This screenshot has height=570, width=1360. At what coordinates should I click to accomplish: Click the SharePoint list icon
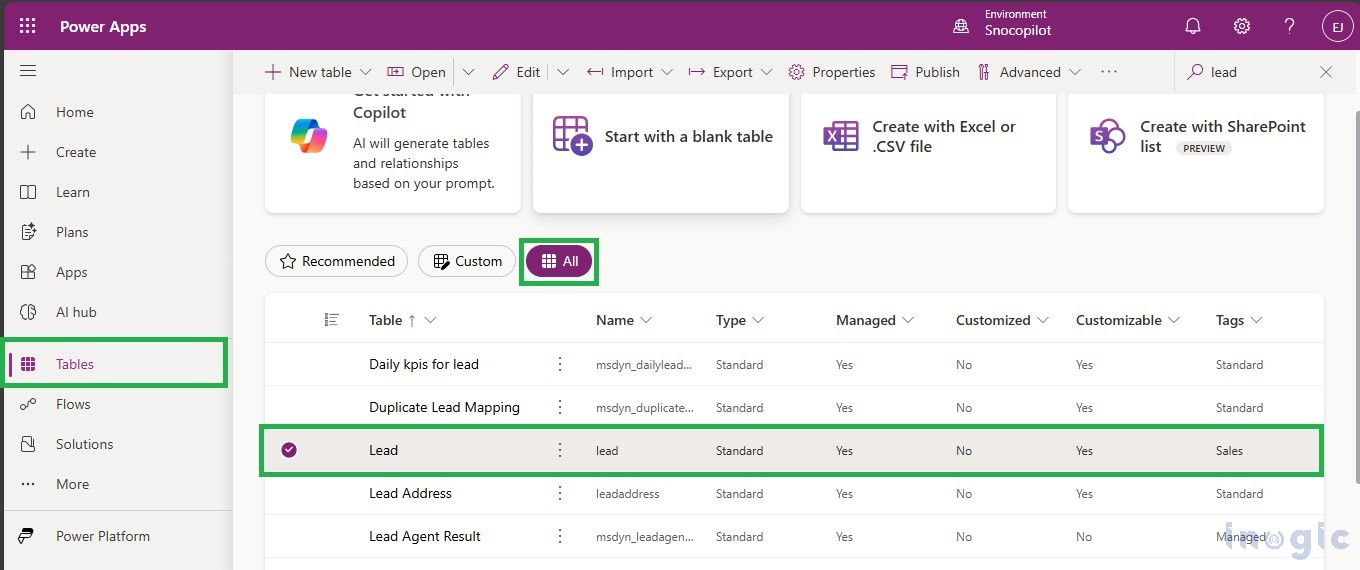(1108, 135)
